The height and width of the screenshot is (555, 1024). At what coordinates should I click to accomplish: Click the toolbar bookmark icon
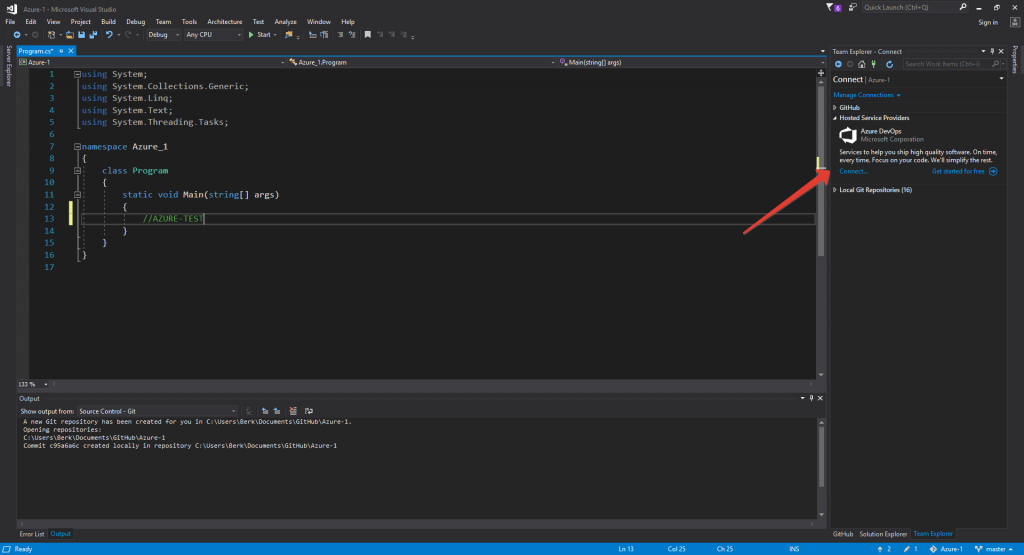(x=368, y=35)
